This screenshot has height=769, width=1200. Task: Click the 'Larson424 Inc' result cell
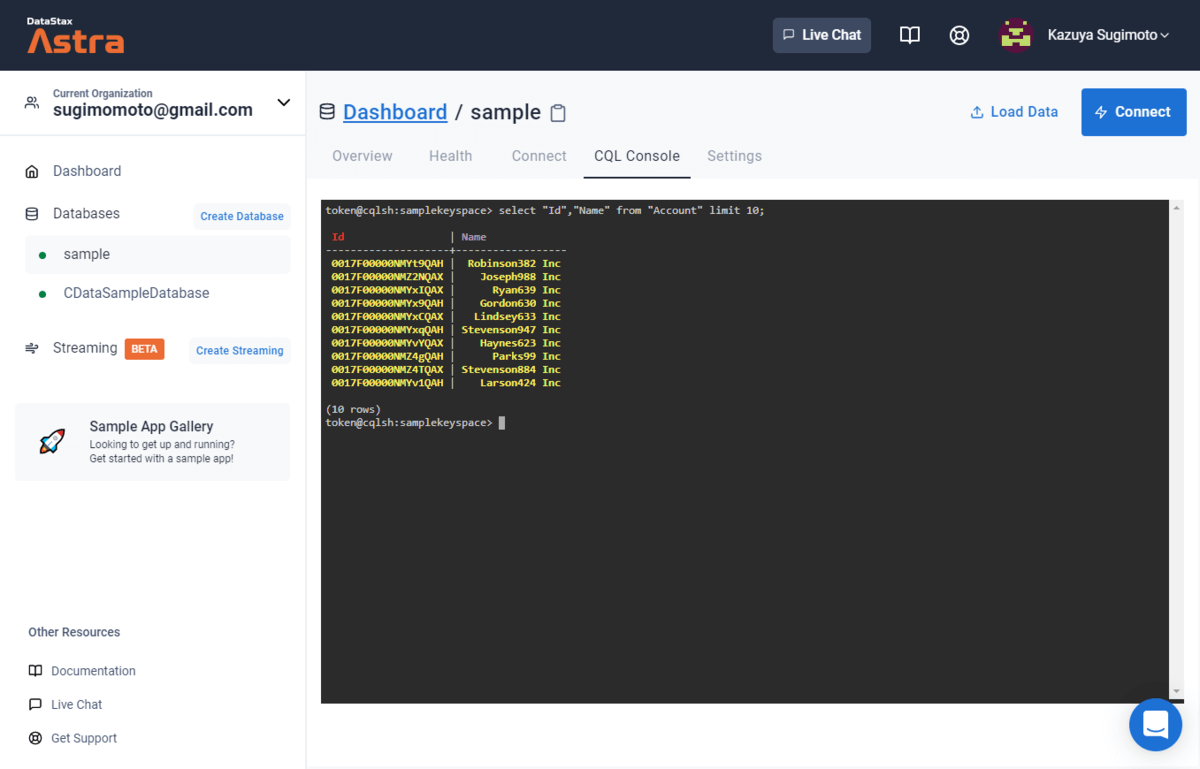[x=520, y=383]
